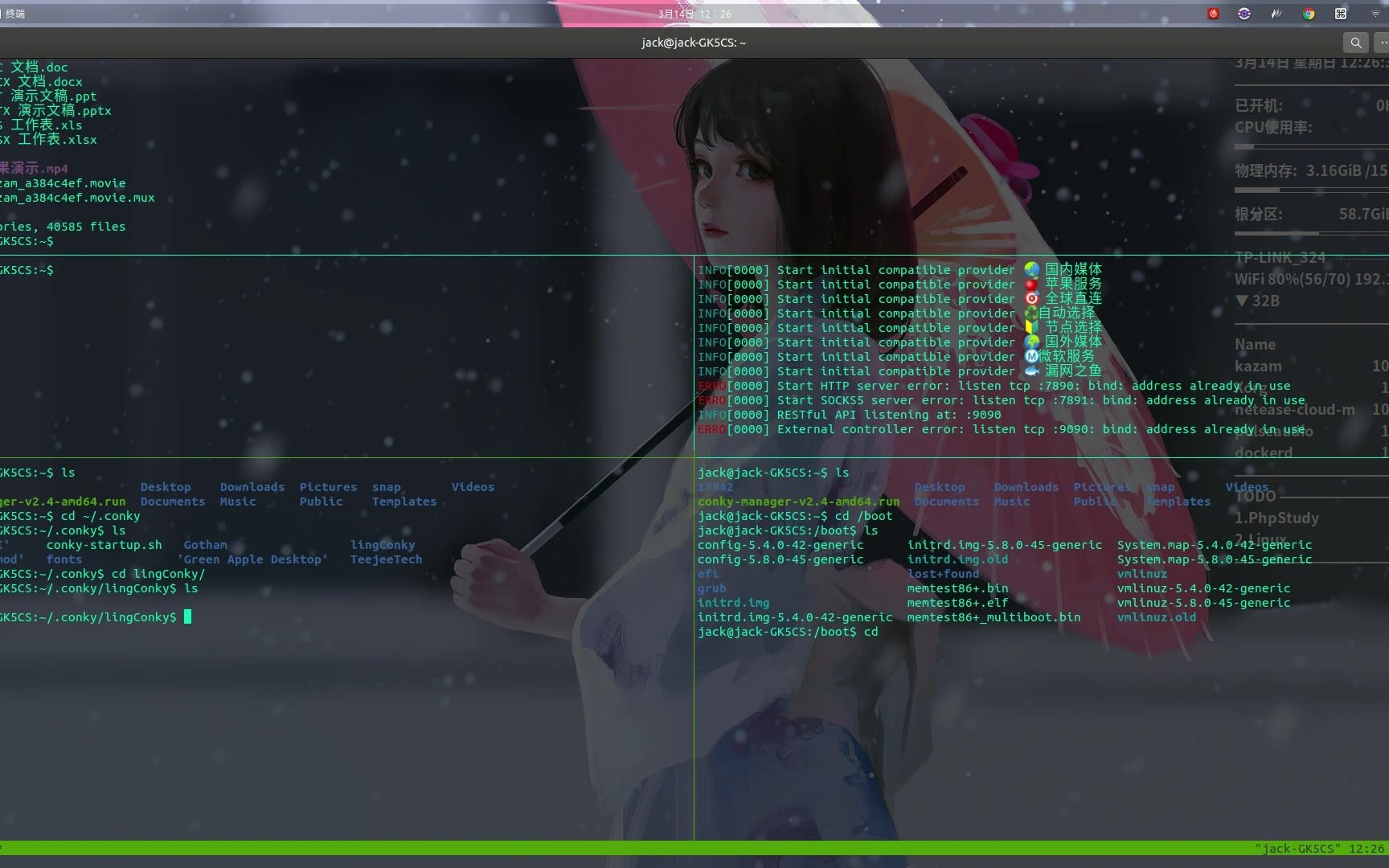This screenshot has height=868, width=1389.
Task: Click "jack-GK5CS" in the tmux status bar
Action: coord(1297,849)
